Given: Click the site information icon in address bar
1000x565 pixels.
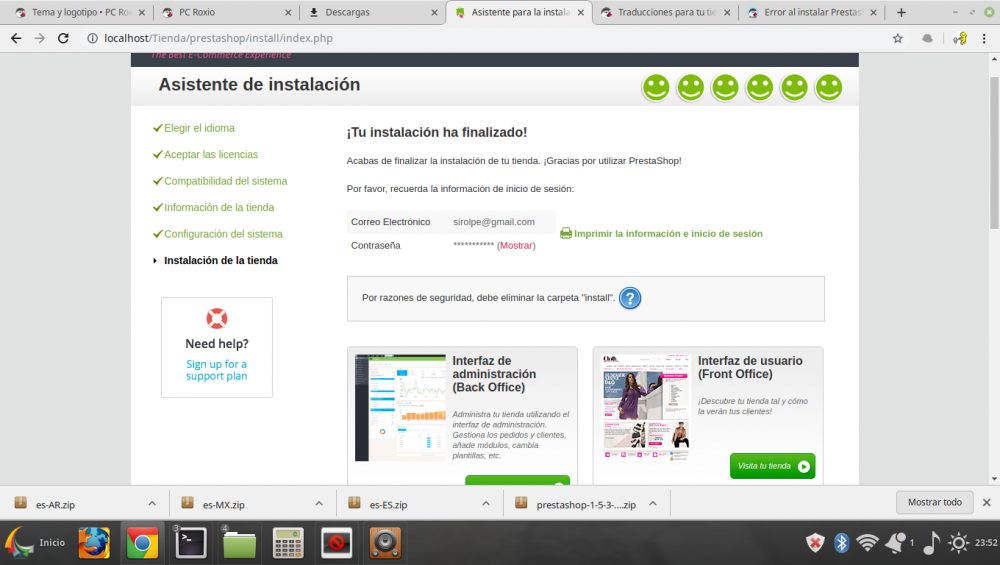Looking at the screenshot, I should coord(92,38).
